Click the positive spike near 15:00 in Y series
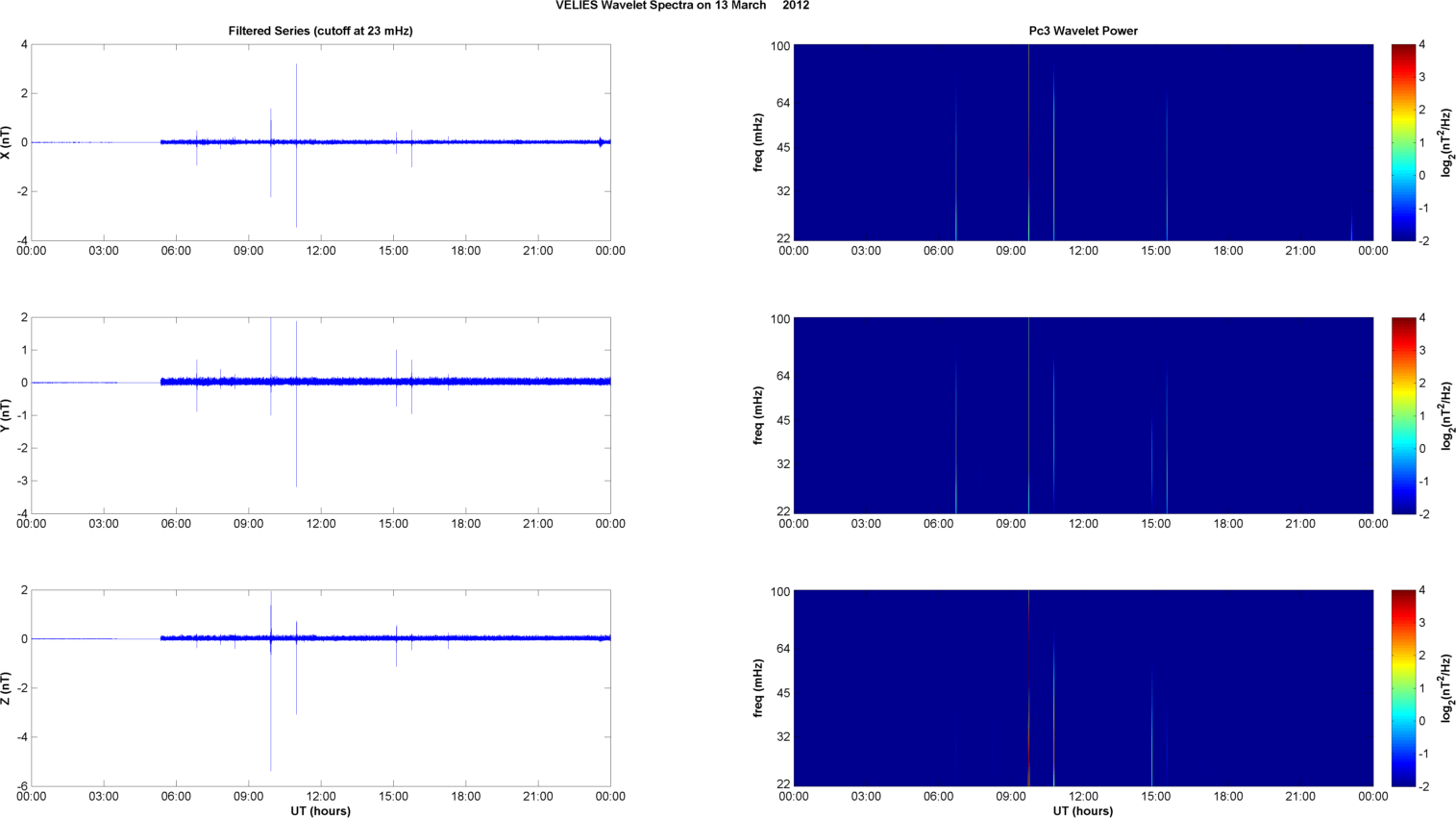This screenshot has width=1456, height=818. pos(396,366)
